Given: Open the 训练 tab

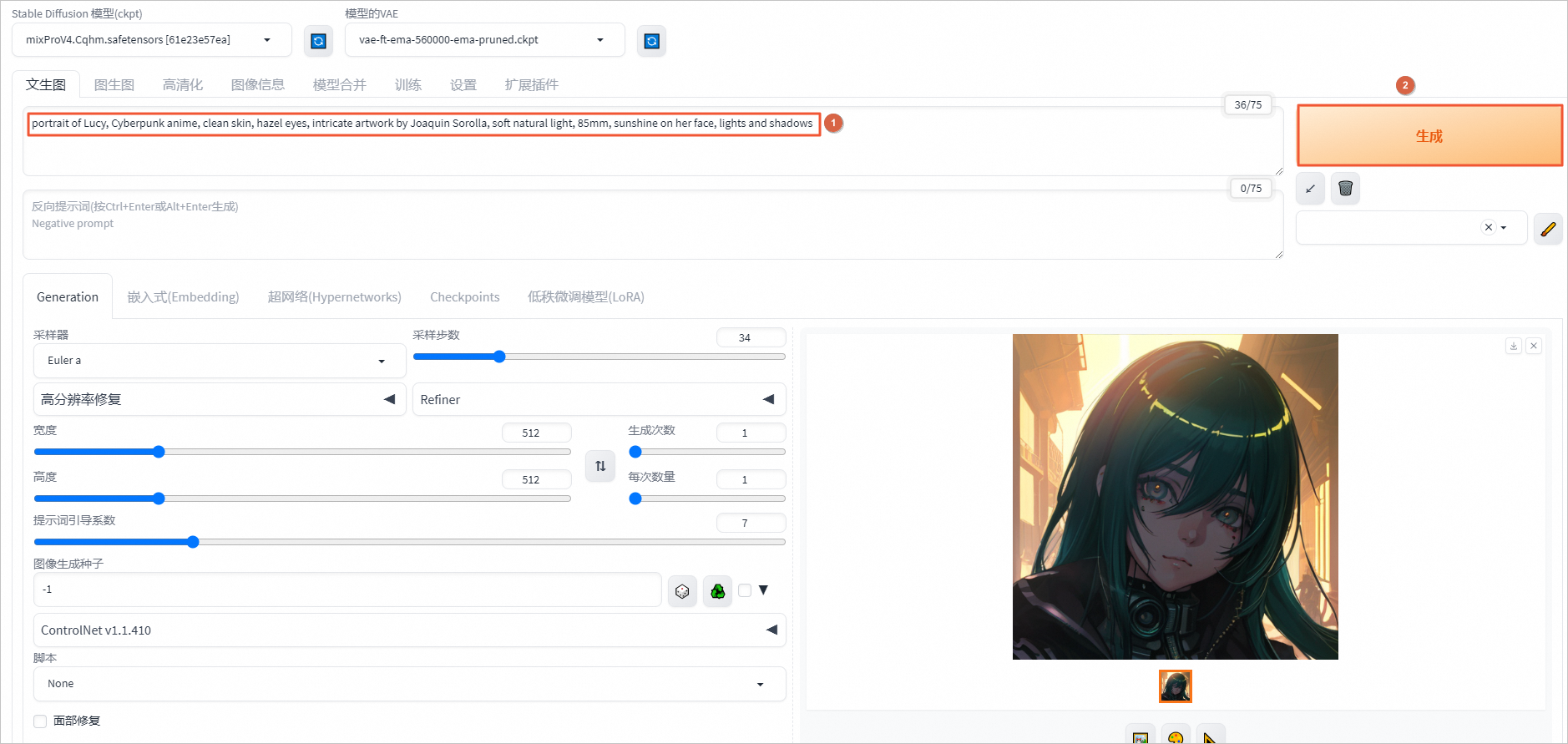Looking at the screenshot, I should pos(408,84).
